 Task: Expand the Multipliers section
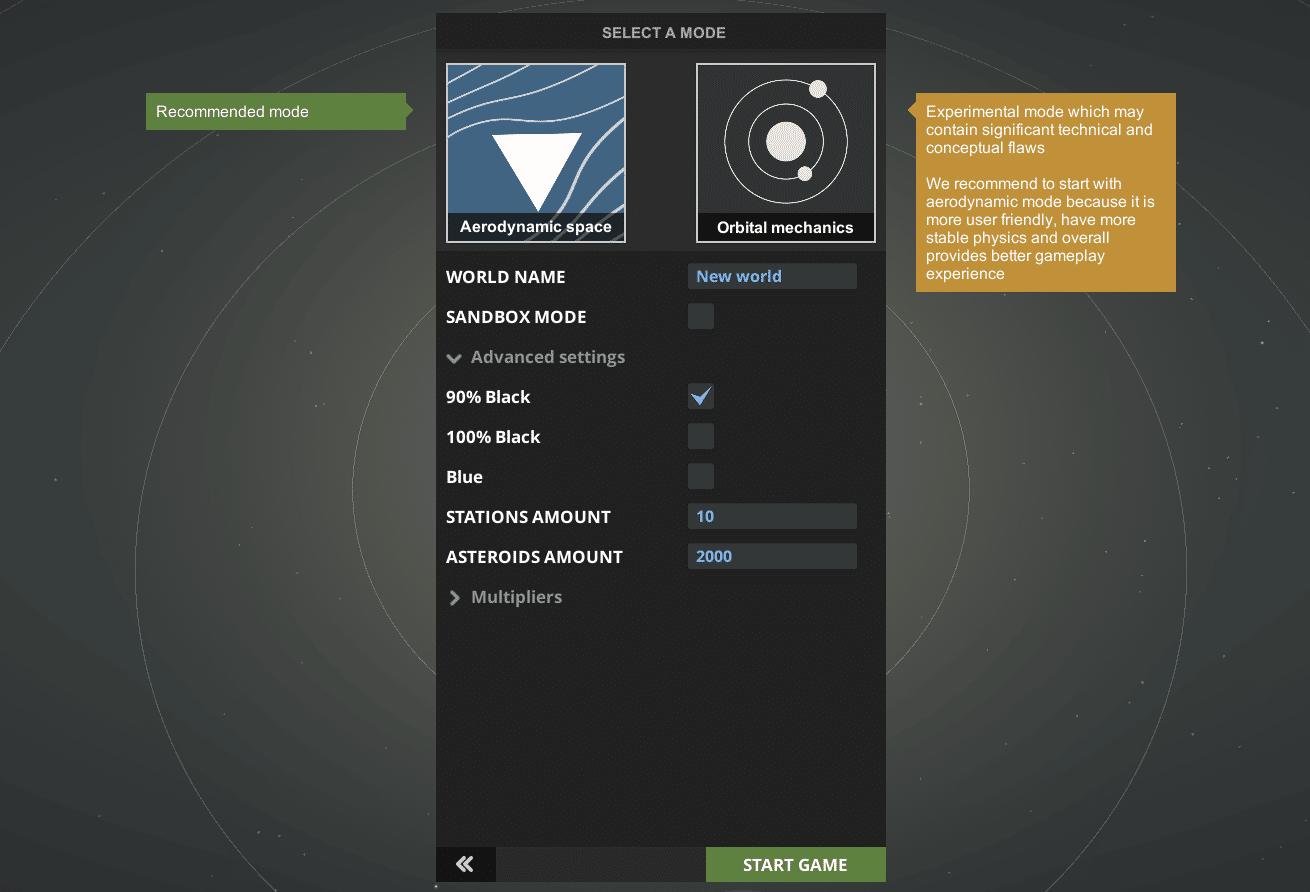[505, 597]
